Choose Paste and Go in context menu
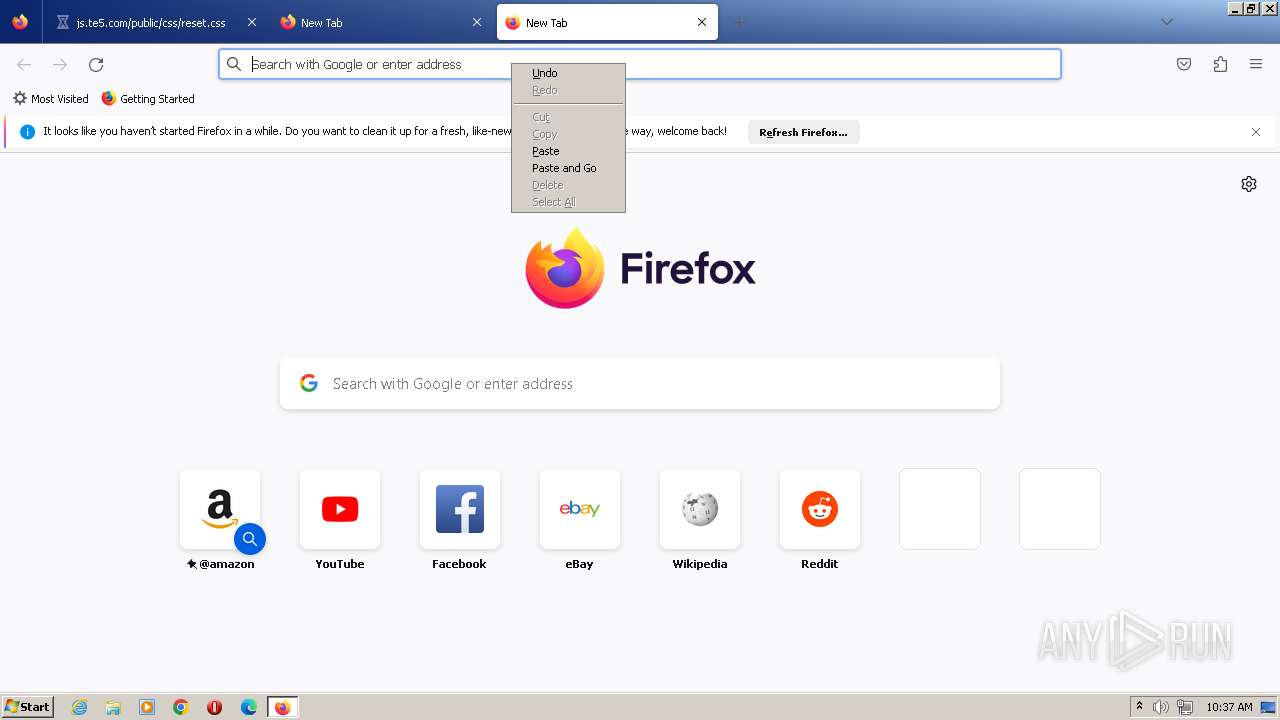 (568, 168)
